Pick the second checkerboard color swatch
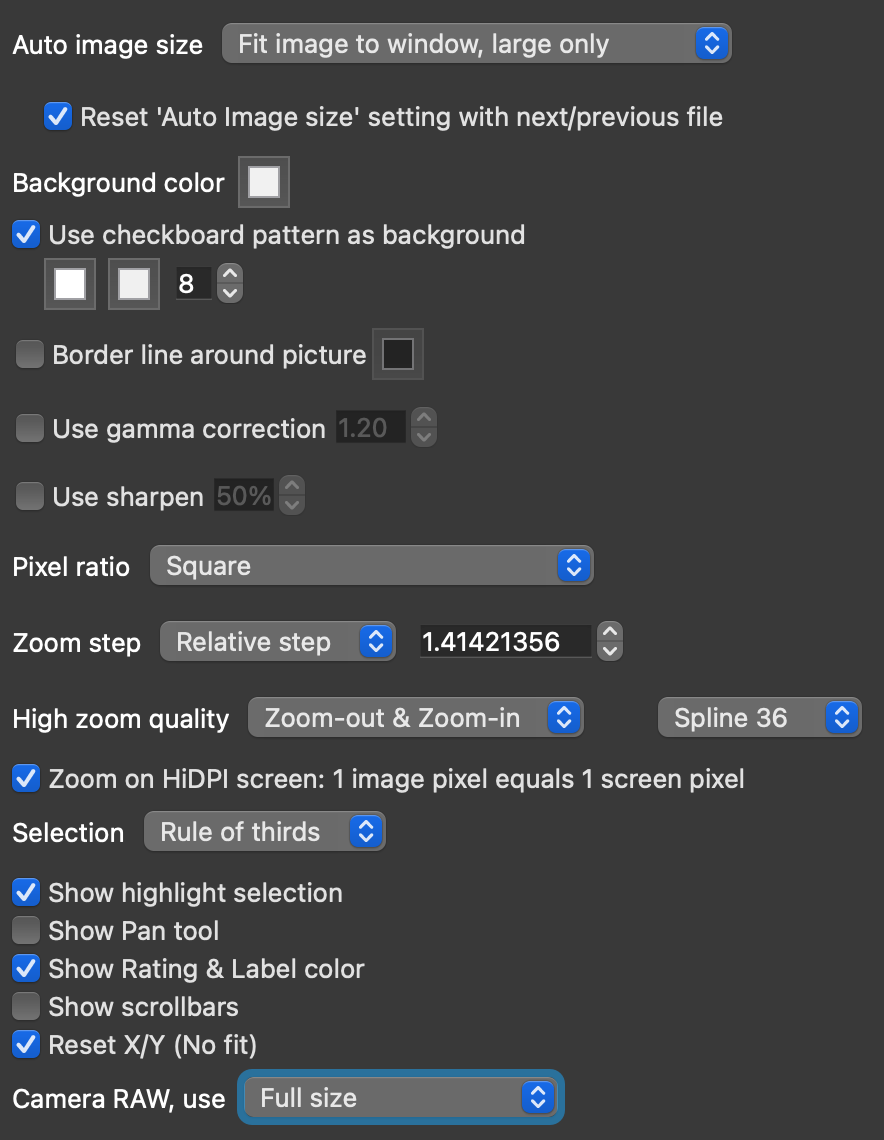884x1140 pixels. click(134, 284)
